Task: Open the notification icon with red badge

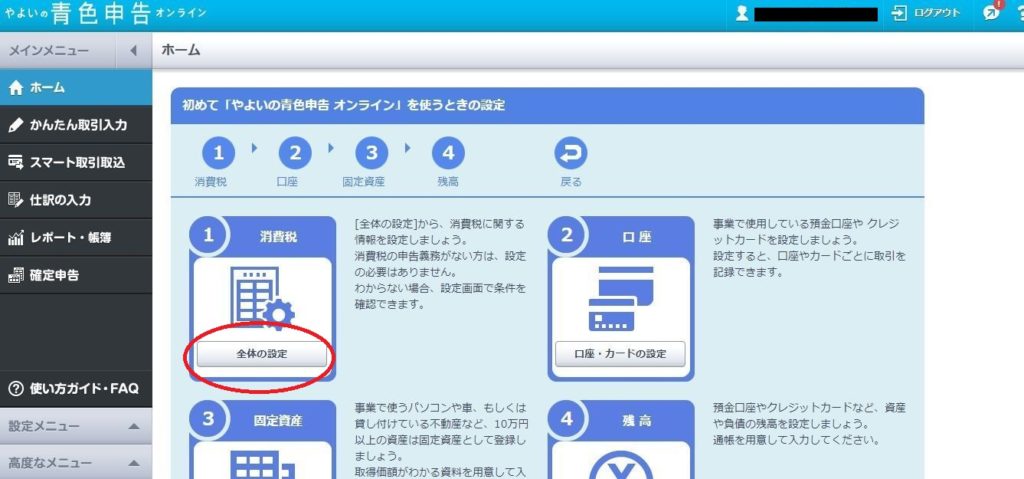Action: coord(991,13)
